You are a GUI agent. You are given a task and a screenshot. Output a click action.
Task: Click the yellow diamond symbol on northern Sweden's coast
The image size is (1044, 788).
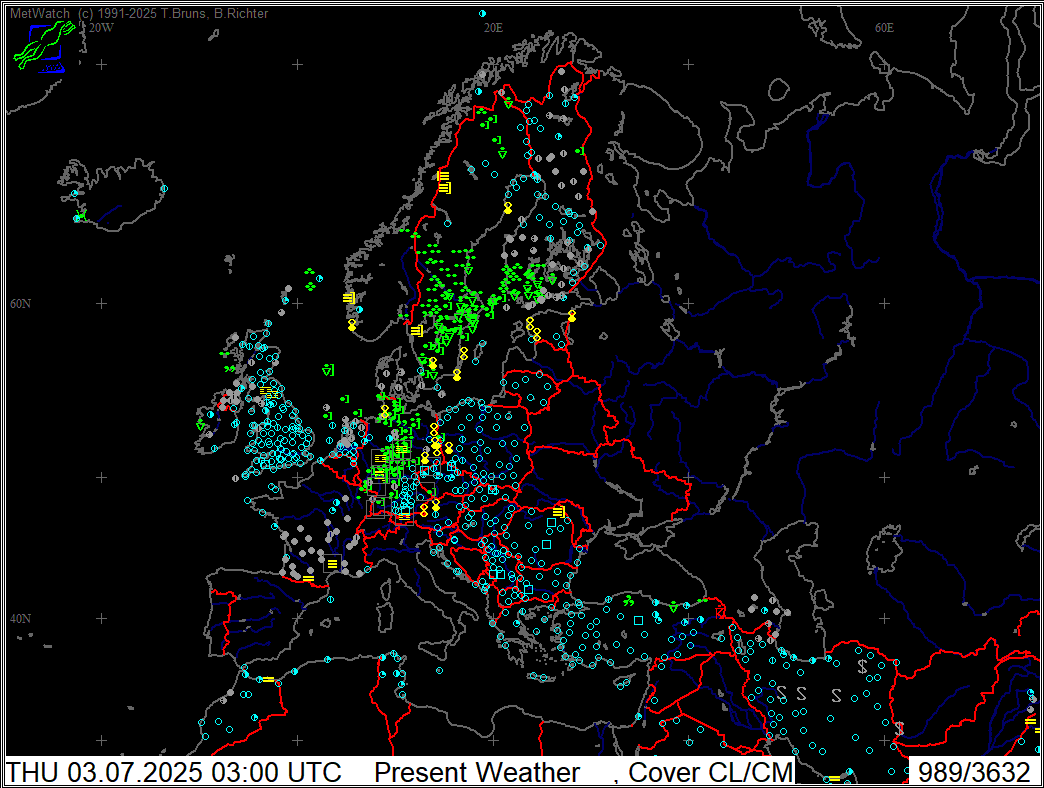point(508,208)
